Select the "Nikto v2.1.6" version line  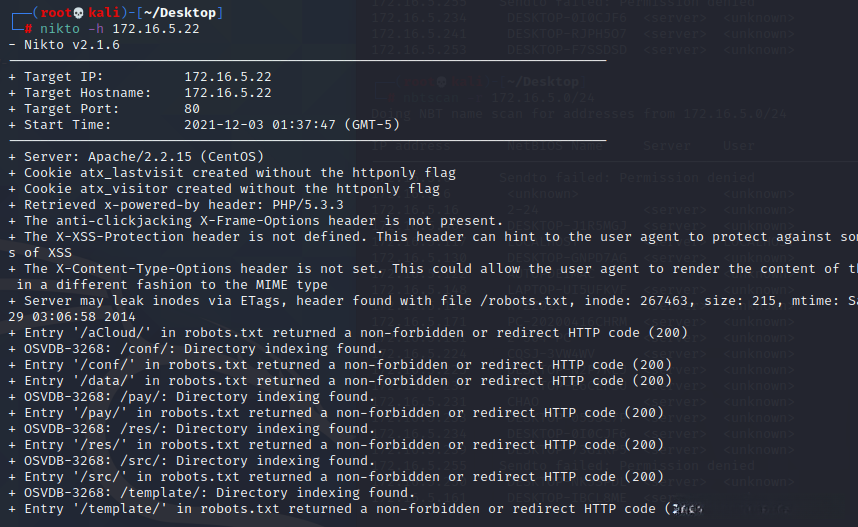point(65,45)
